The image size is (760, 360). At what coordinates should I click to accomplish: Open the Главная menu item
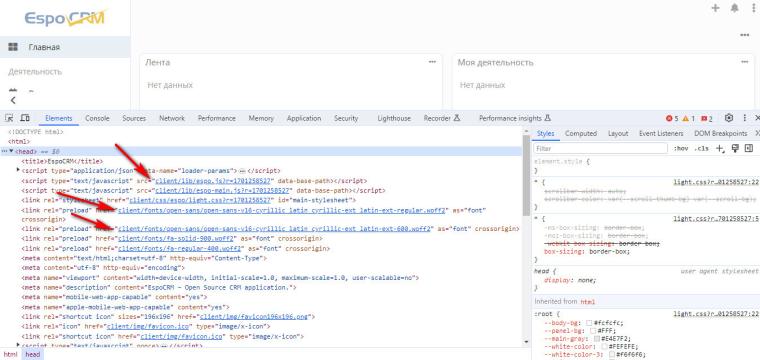tap(65, 47)
